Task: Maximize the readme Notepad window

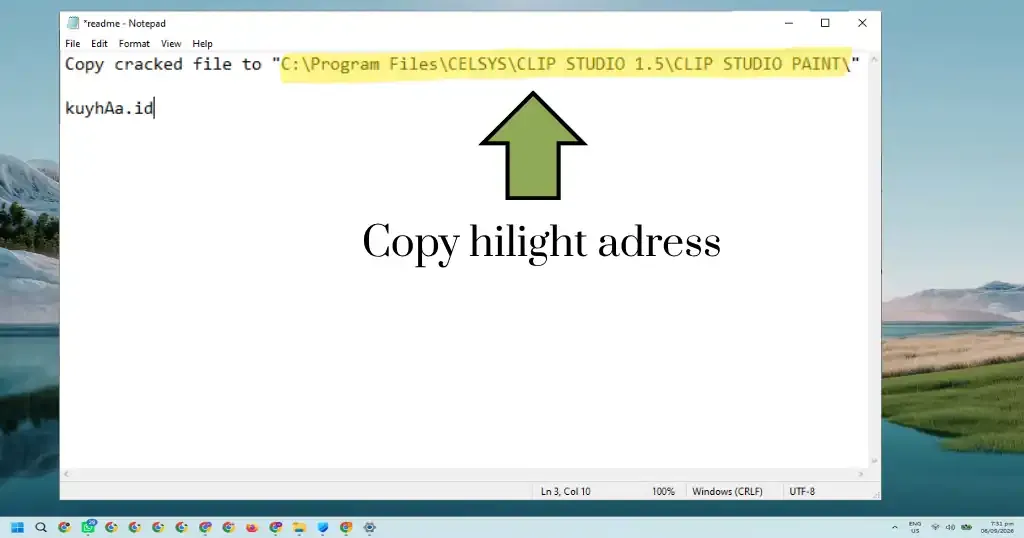Action: point(825,23)
